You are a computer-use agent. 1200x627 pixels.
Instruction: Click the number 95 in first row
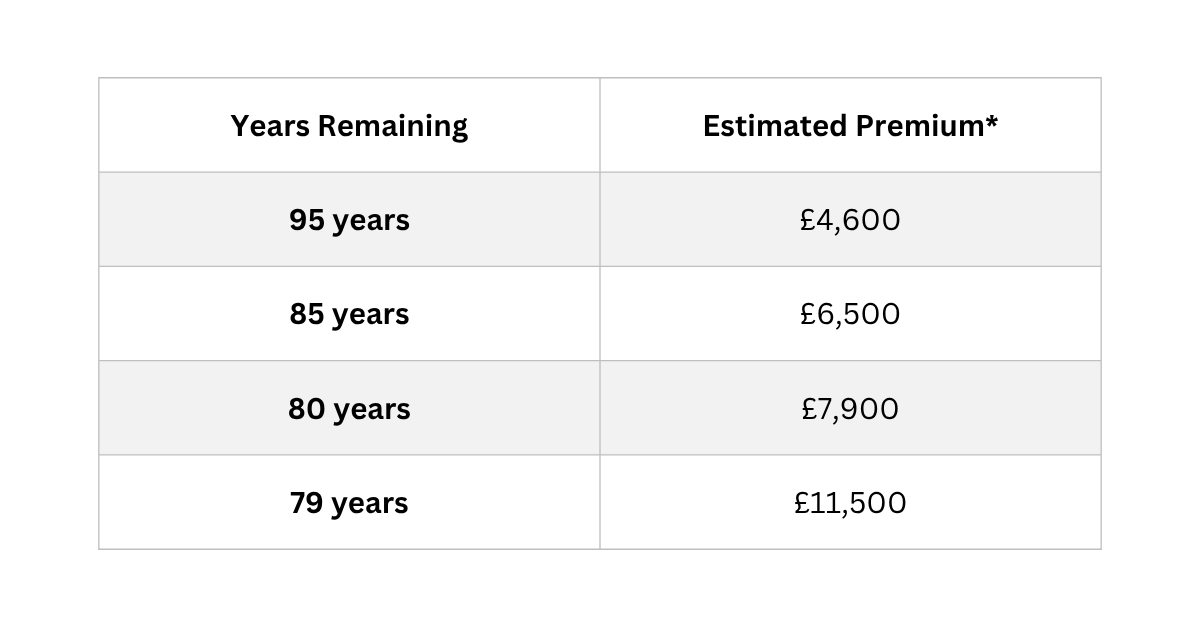point(307,220)
